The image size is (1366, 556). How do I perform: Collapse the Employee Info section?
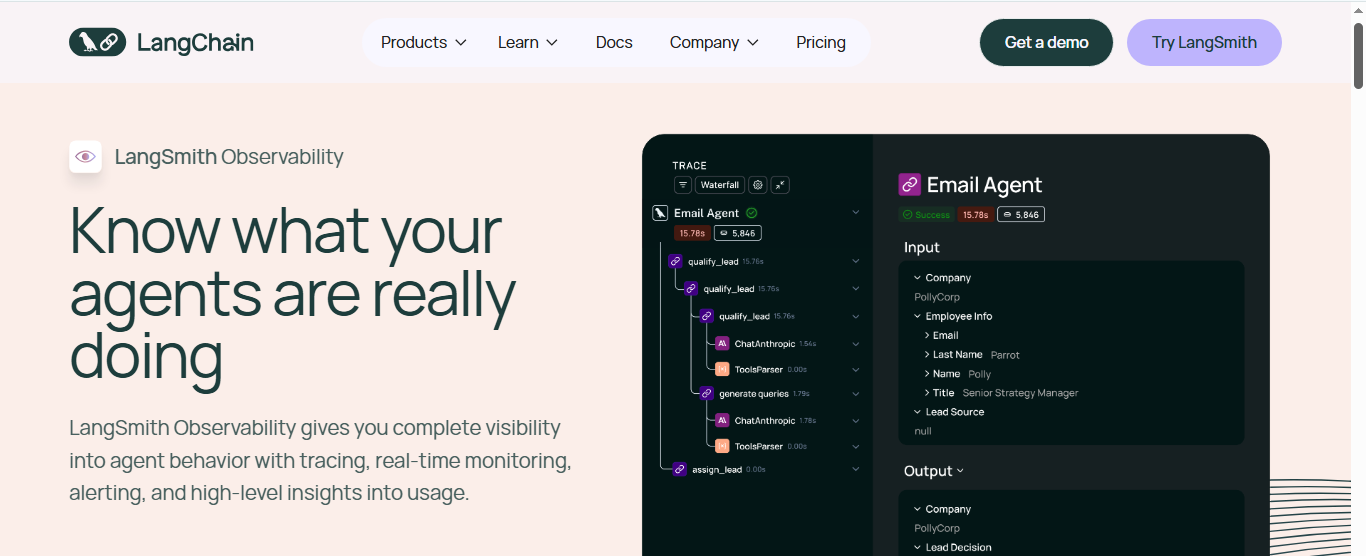(918, 317)
